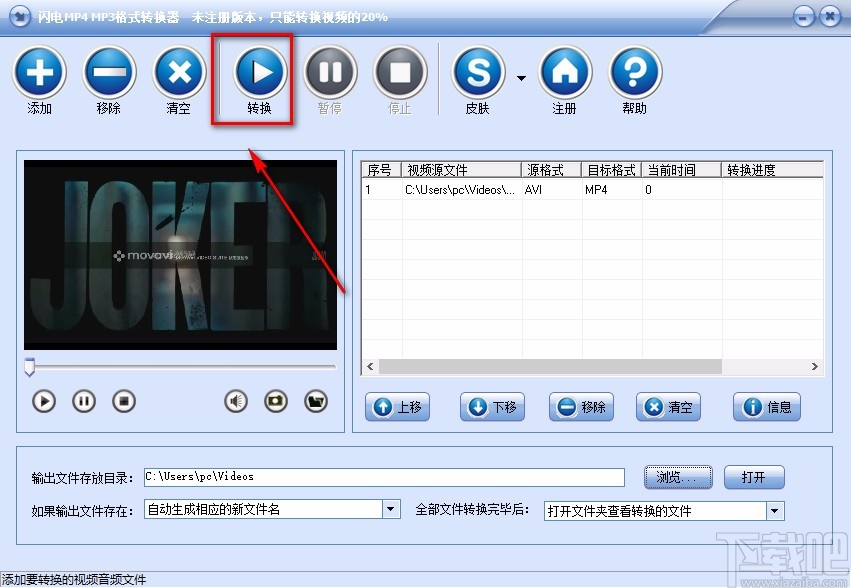The height and width of the screenshot is (588, 851).
Task: Expand the dropdown arrow next to 皮肤
Action: tap(521, 76)
